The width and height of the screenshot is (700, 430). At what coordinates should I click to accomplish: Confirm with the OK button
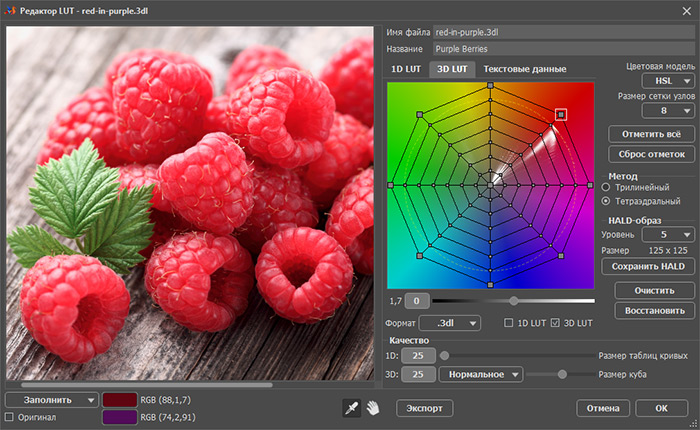[662, 408]
